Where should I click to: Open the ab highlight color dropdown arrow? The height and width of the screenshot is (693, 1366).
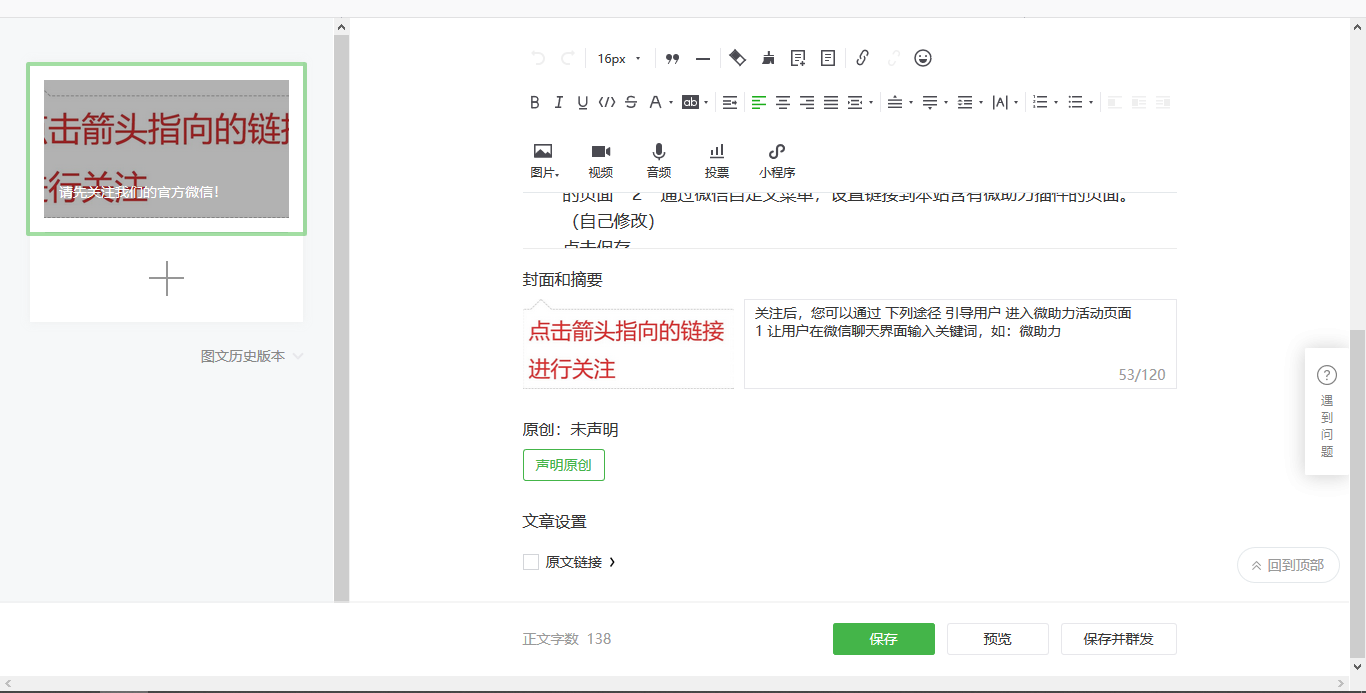tap(706, 102)
